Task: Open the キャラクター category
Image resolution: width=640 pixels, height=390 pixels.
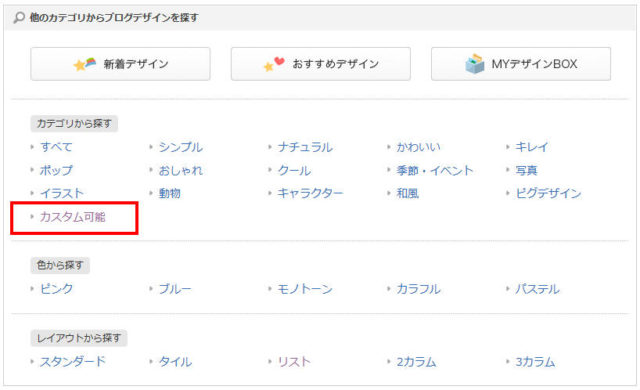Action: [310, 193]
